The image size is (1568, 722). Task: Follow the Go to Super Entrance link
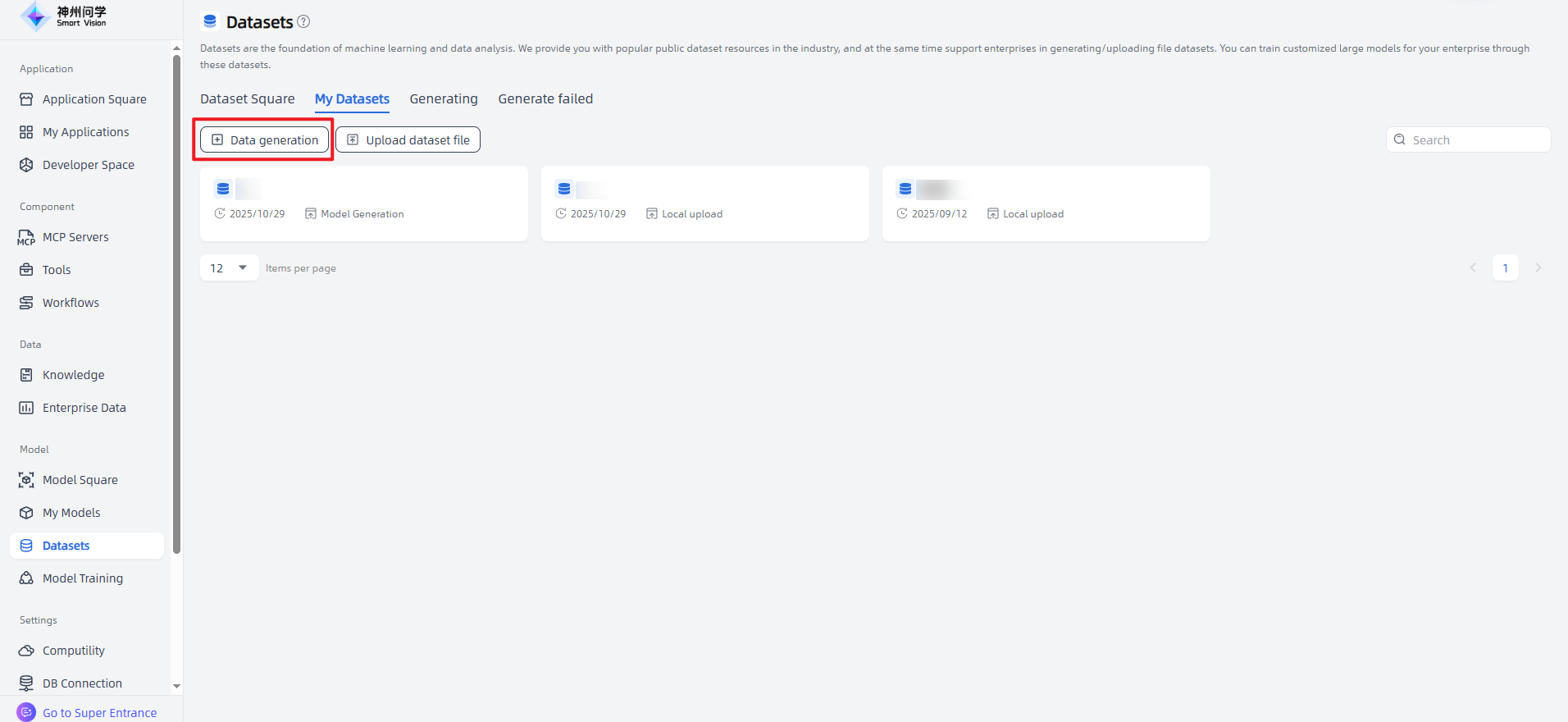pos(99,713)
